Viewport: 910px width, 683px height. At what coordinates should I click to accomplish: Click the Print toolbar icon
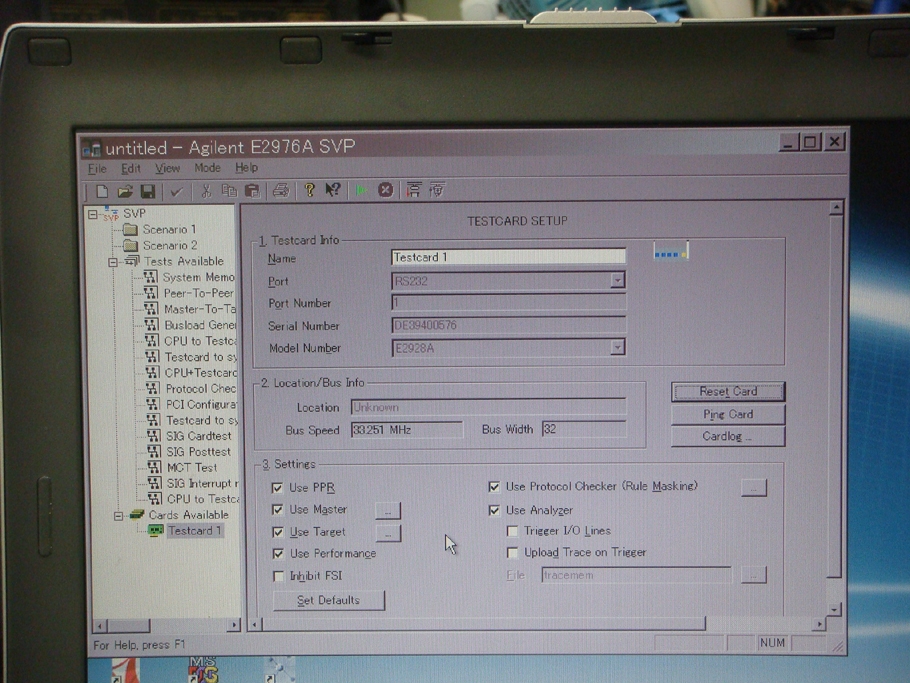coord(280,190)
